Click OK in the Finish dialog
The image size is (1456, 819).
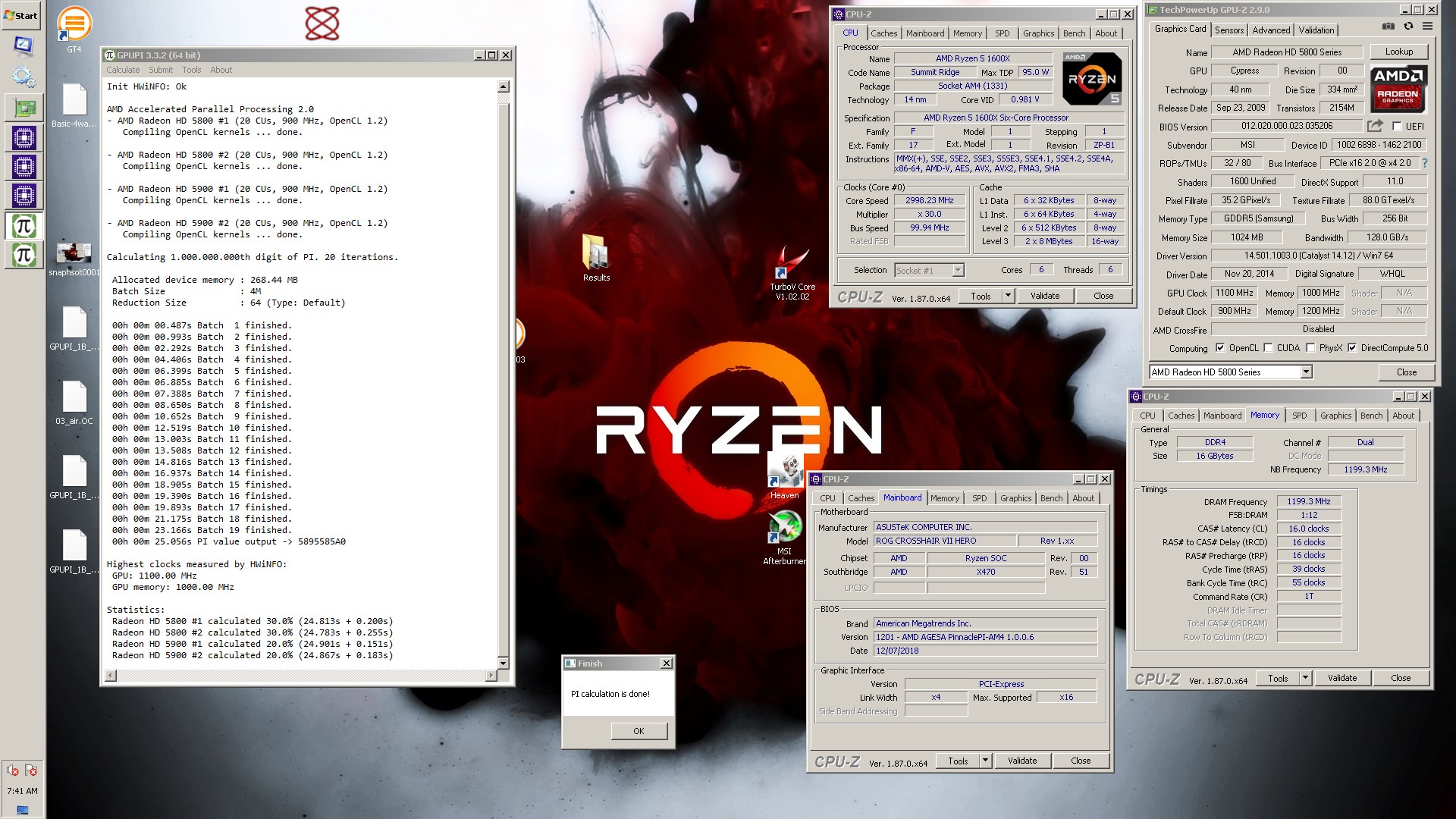639,731
